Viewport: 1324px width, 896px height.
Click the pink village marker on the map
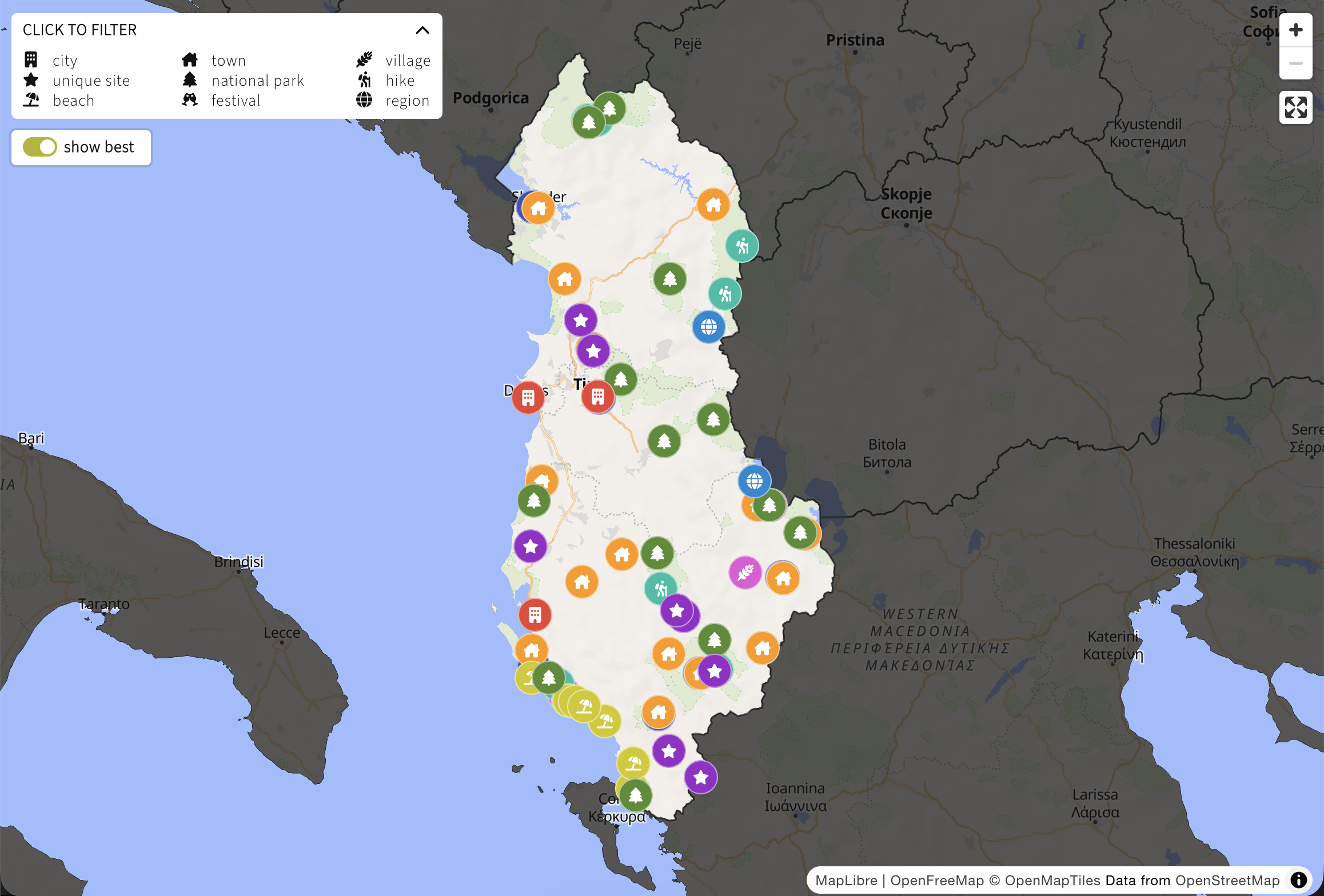pyautogui.click(x=745, y=572)
